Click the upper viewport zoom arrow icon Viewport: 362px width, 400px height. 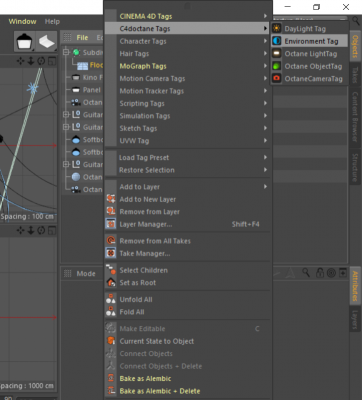31,61
